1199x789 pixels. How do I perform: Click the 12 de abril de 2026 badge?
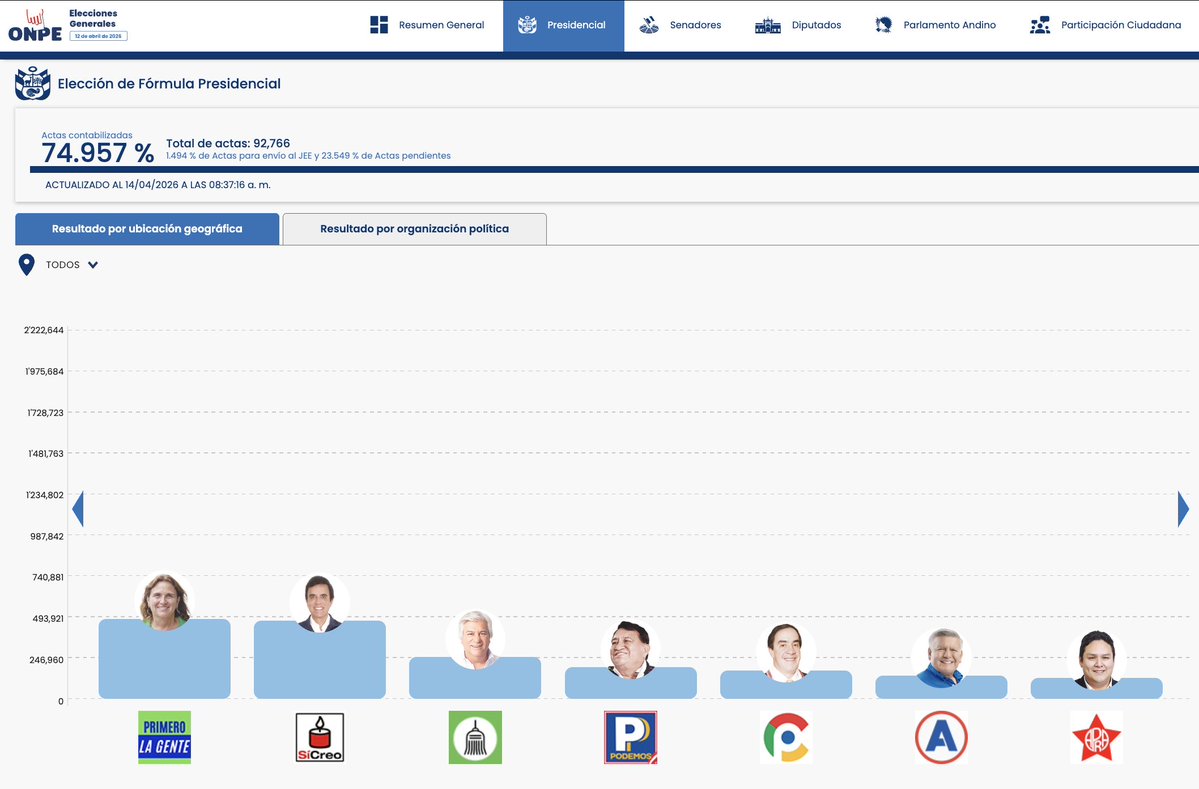pos(99,36)
